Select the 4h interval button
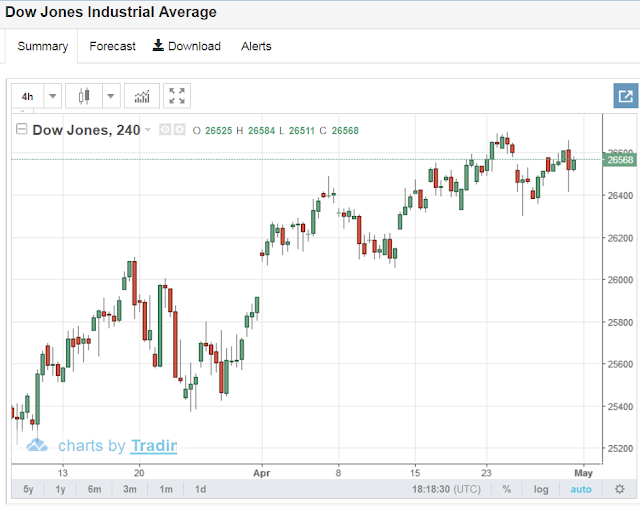This screenshot has width=640, height=507. 27,96
